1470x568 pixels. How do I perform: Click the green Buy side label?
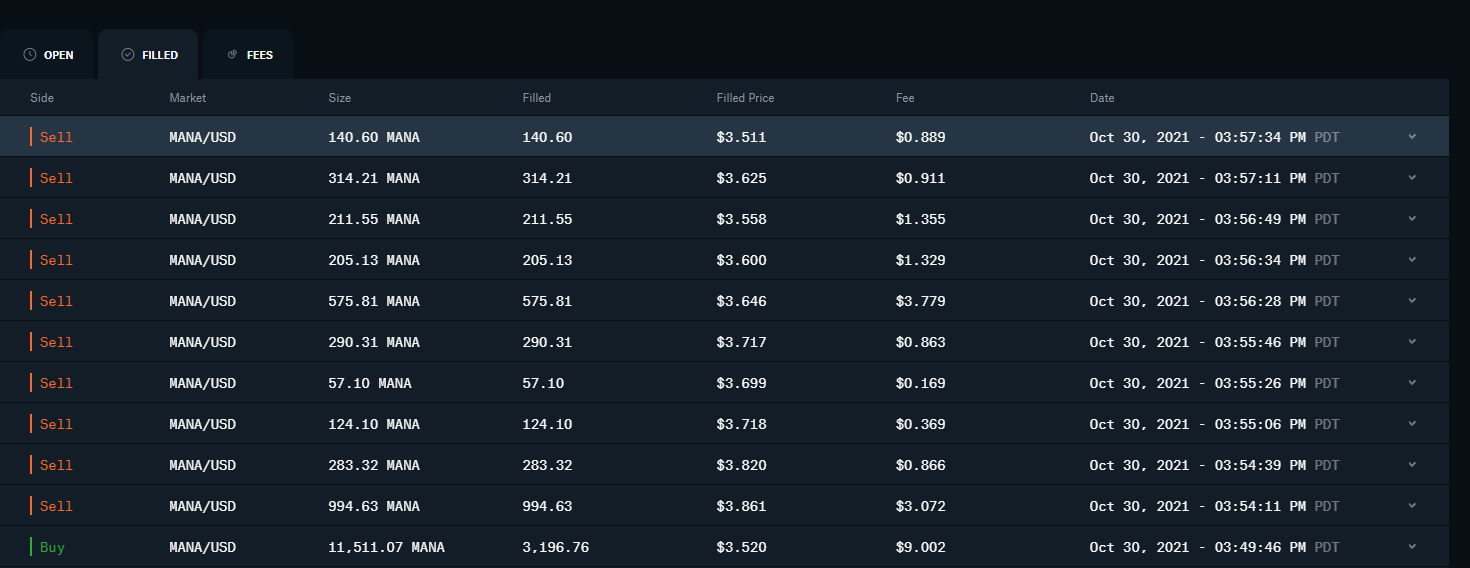[52, 547]
